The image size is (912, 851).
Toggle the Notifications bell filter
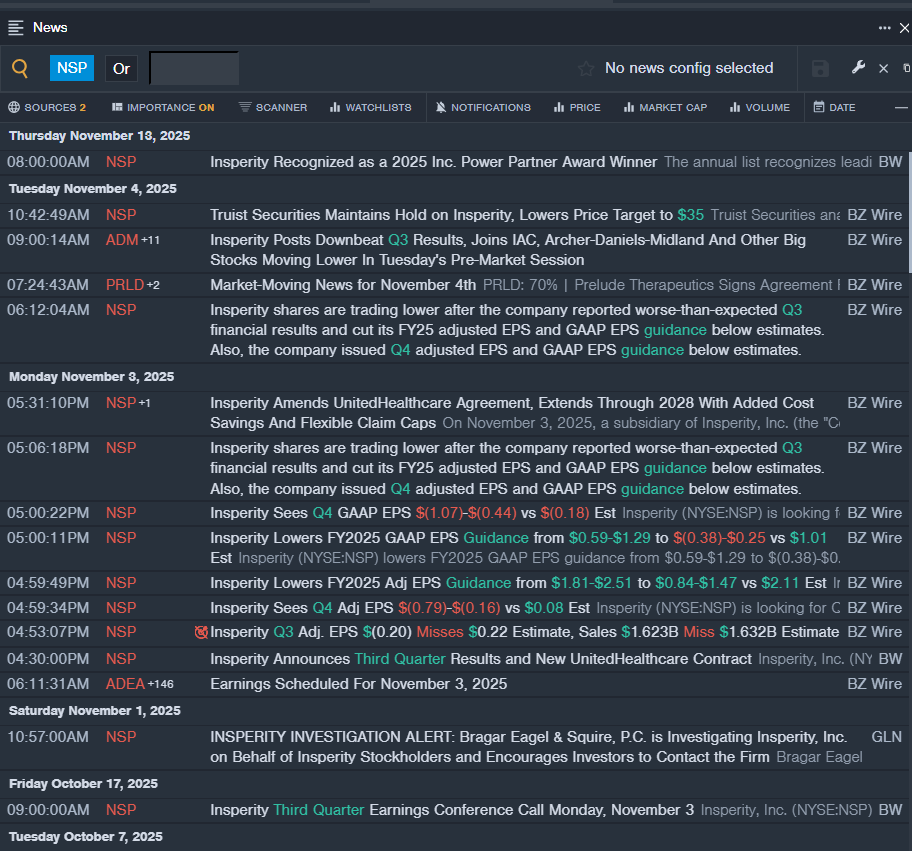(x=483, y=107)
